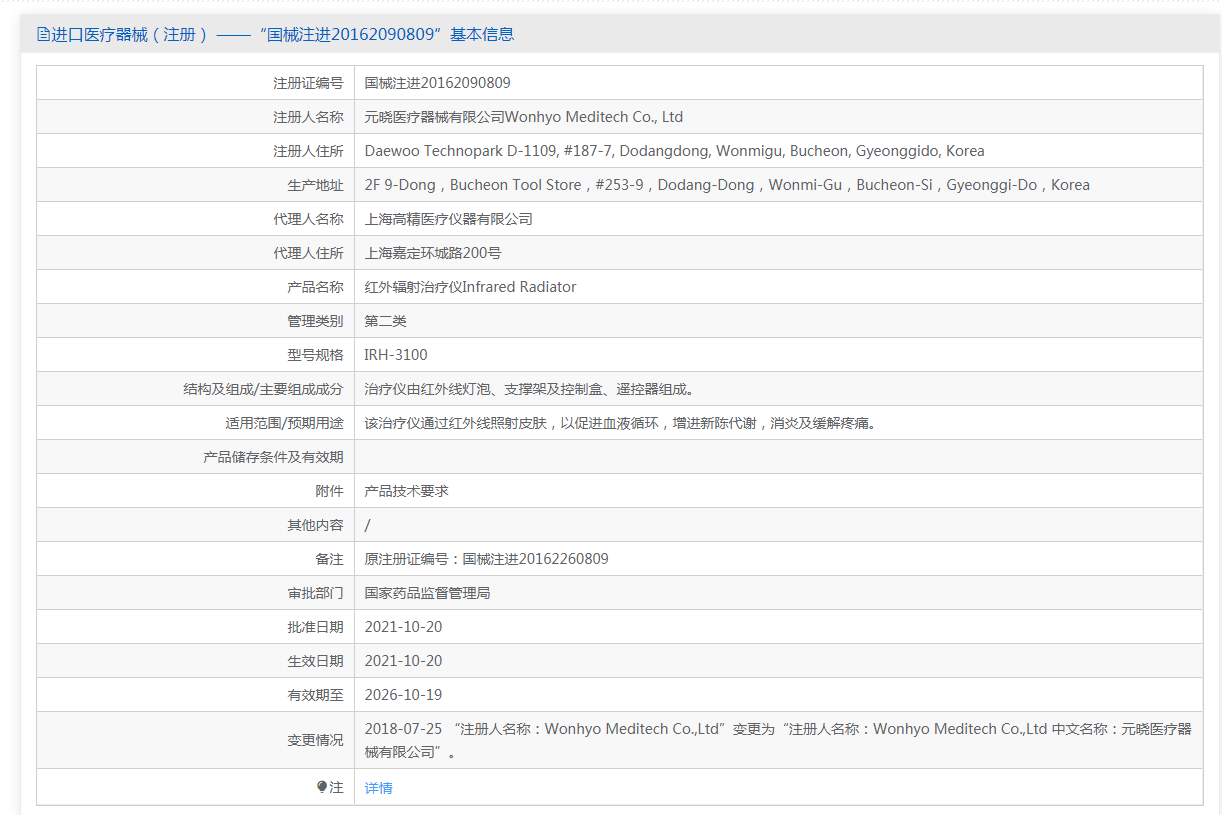Click the expiry date 2026-10-19

point(403,695)
